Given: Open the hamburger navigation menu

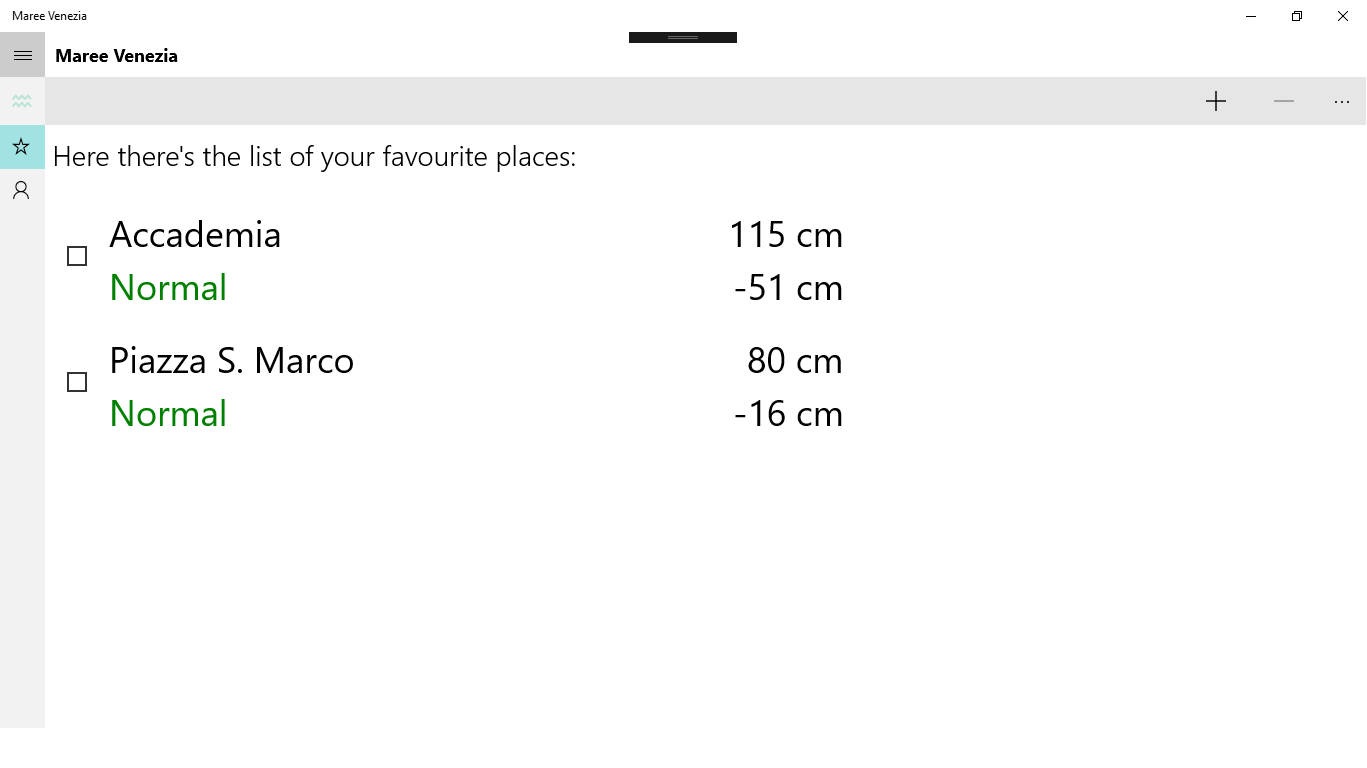Looking at the screenshot, I should [x=22, y=55].
